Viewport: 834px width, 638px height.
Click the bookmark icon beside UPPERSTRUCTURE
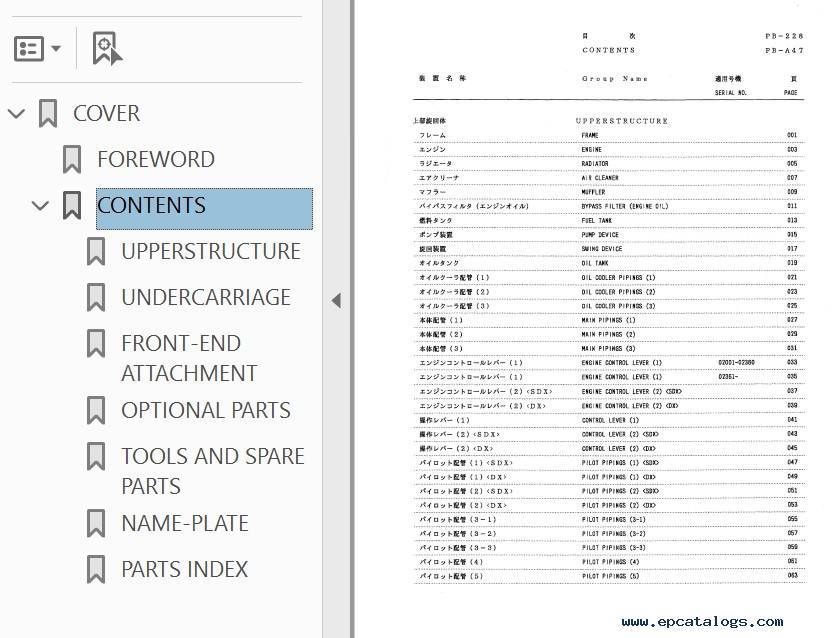pyautogui.click(x=96, y=251)
